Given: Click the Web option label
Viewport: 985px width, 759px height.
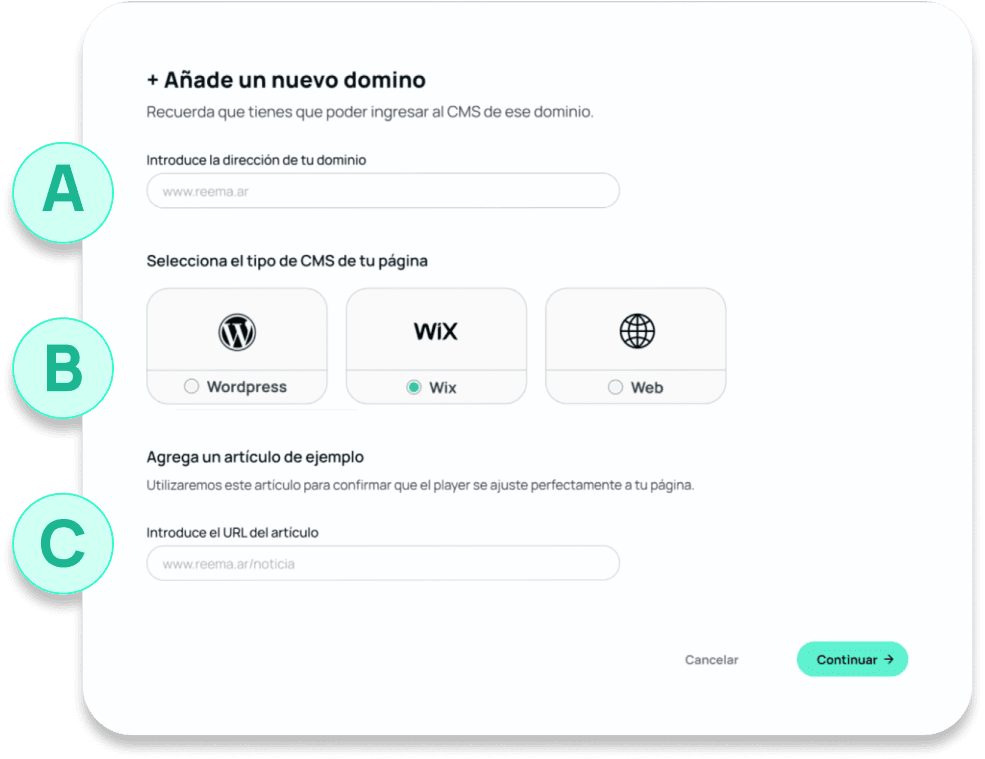Looking at the screenshot, I should point(647,388).
